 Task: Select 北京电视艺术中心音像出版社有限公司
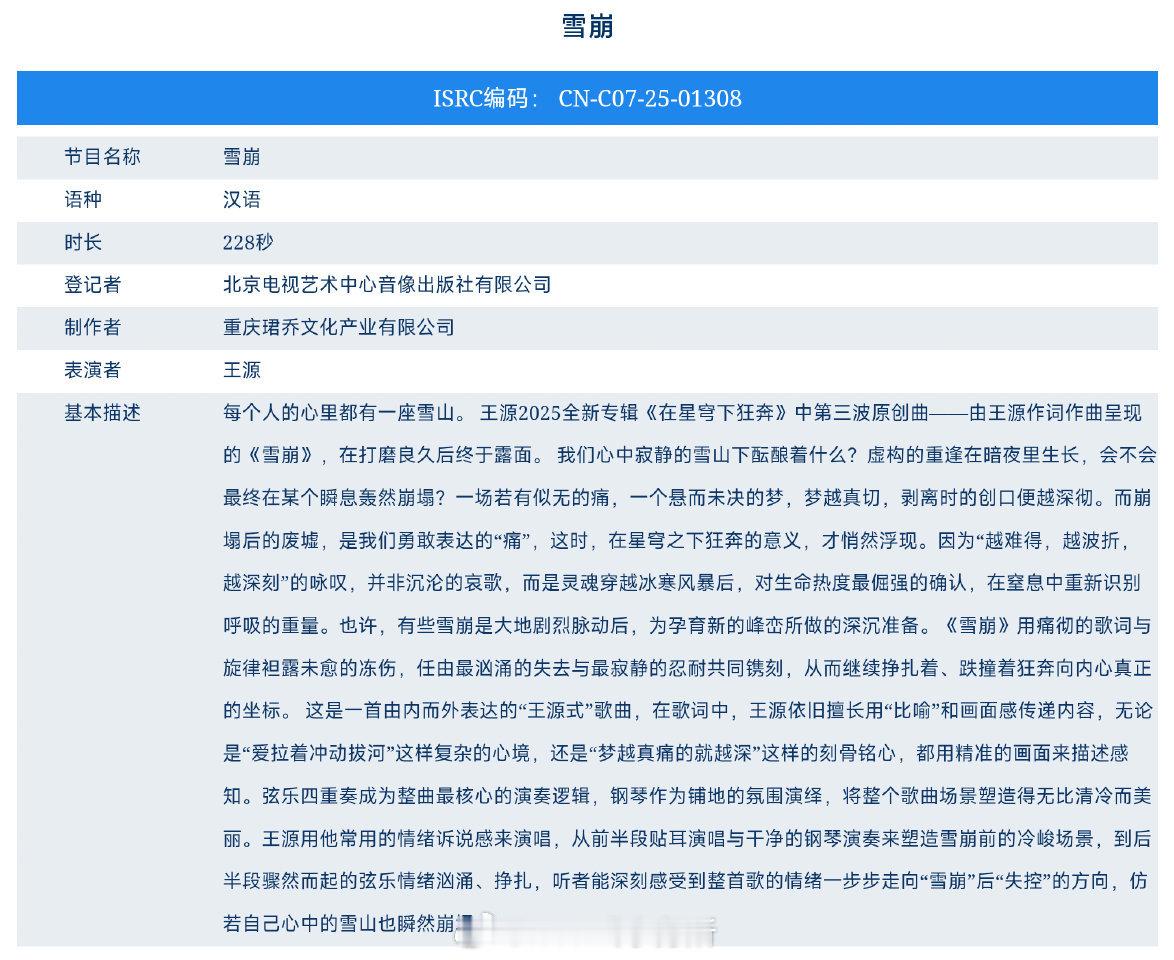point(387,285)
